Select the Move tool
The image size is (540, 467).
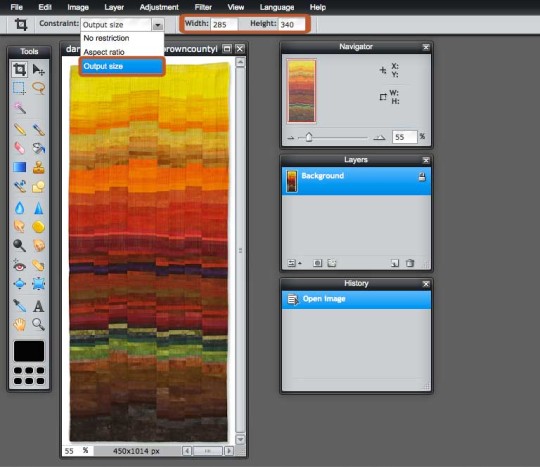[38, 70]
